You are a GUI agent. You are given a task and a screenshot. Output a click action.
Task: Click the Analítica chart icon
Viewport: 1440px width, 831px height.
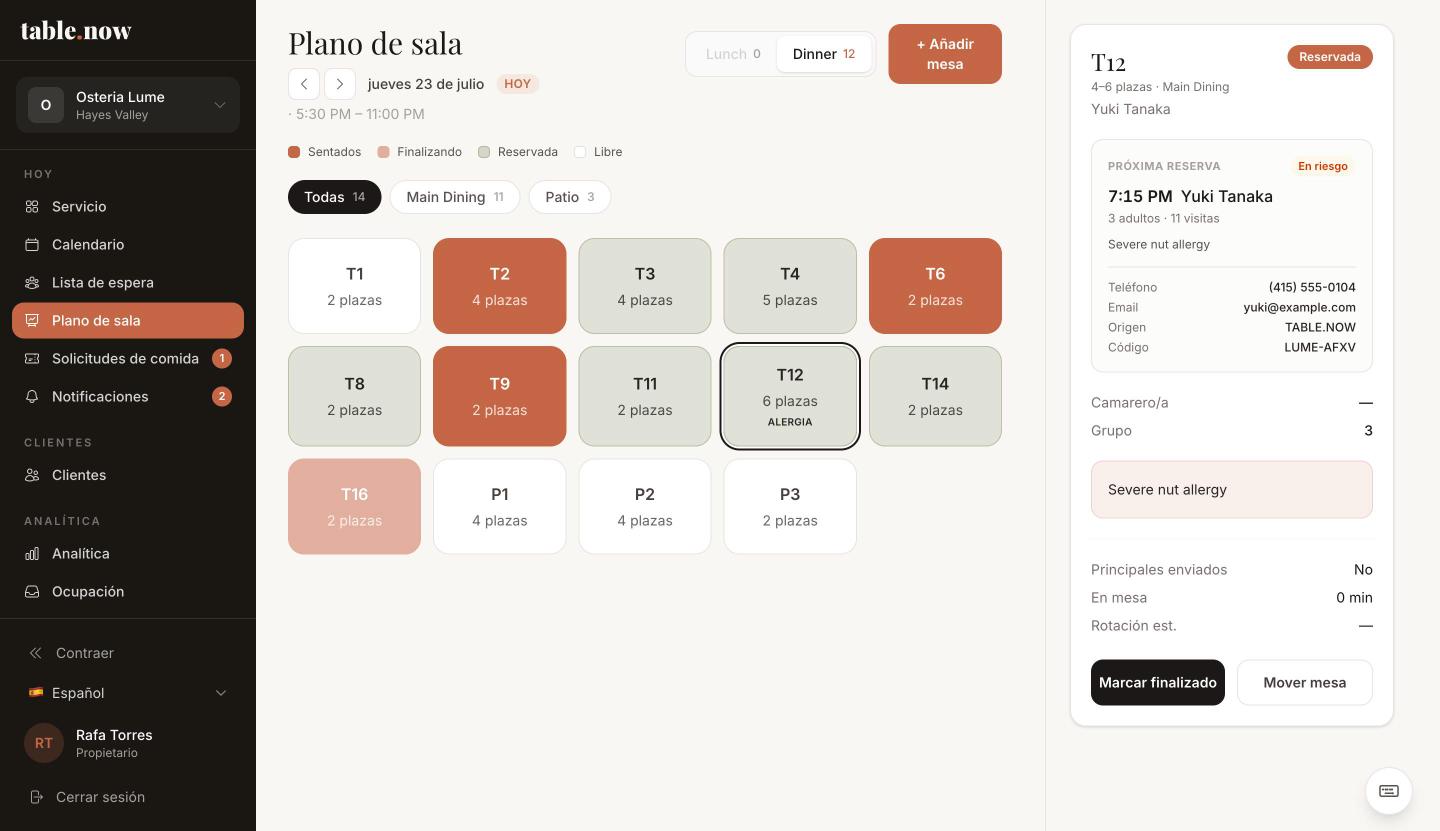32,554
